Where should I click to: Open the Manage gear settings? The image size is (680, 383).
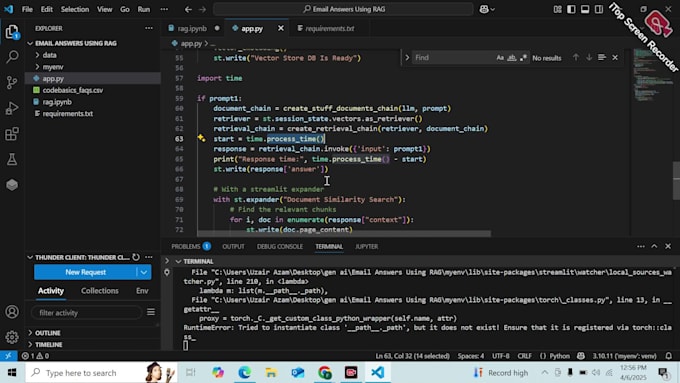[x=12, y=337]
